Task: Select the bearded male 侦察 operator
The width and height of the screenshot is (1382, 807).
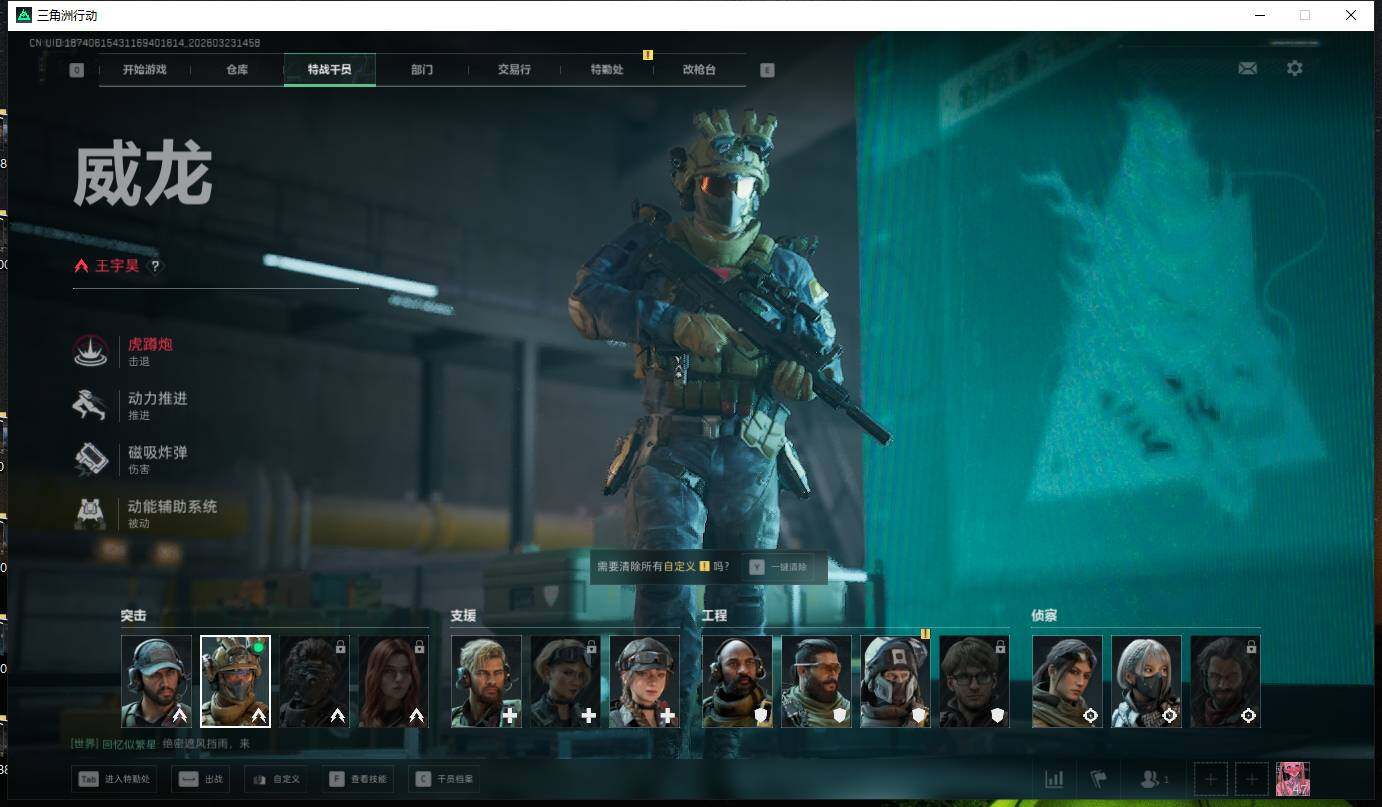Action: (x=1225, y=681)
